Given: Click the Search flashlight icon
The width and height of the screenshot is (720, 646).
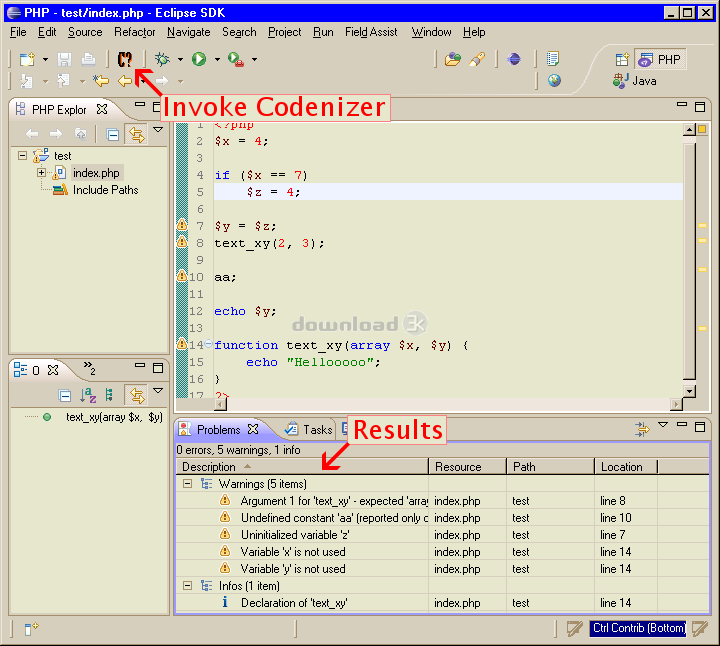Looking at the screenshot, I should (x=477, y=59).
